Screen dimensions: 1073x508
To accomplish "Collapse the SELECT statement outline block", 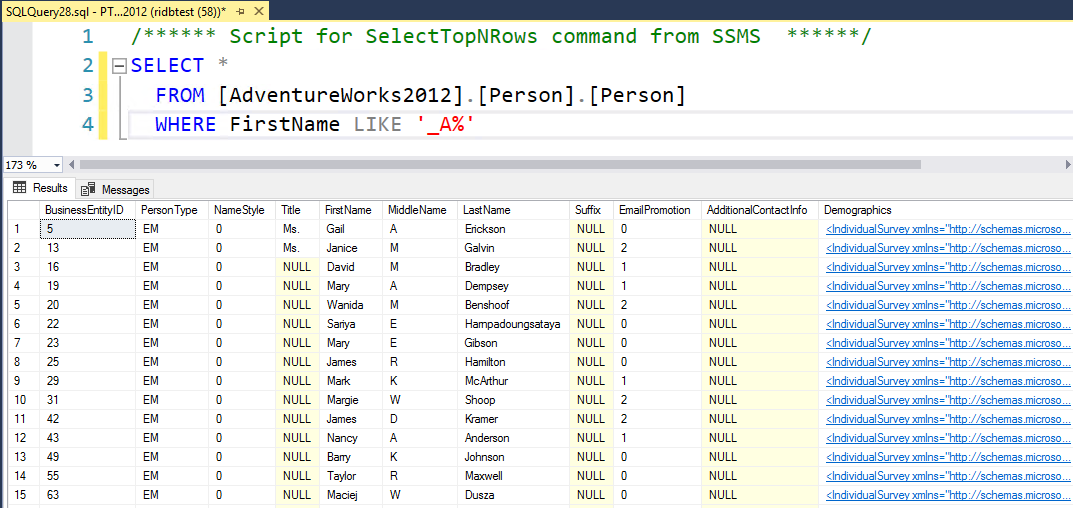I will [120, 66].
